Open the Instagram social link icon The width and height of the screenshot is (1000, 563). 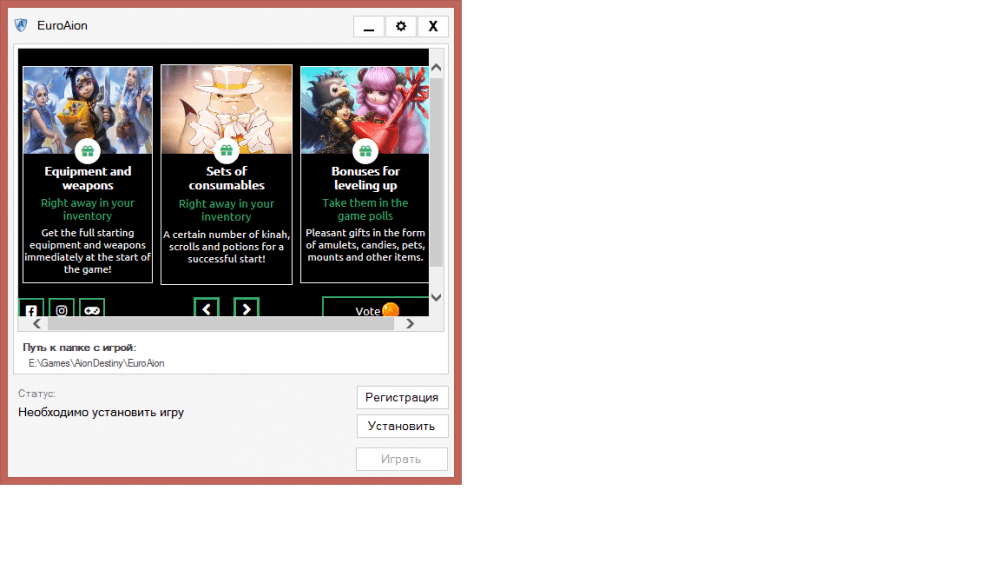(61, 310)
